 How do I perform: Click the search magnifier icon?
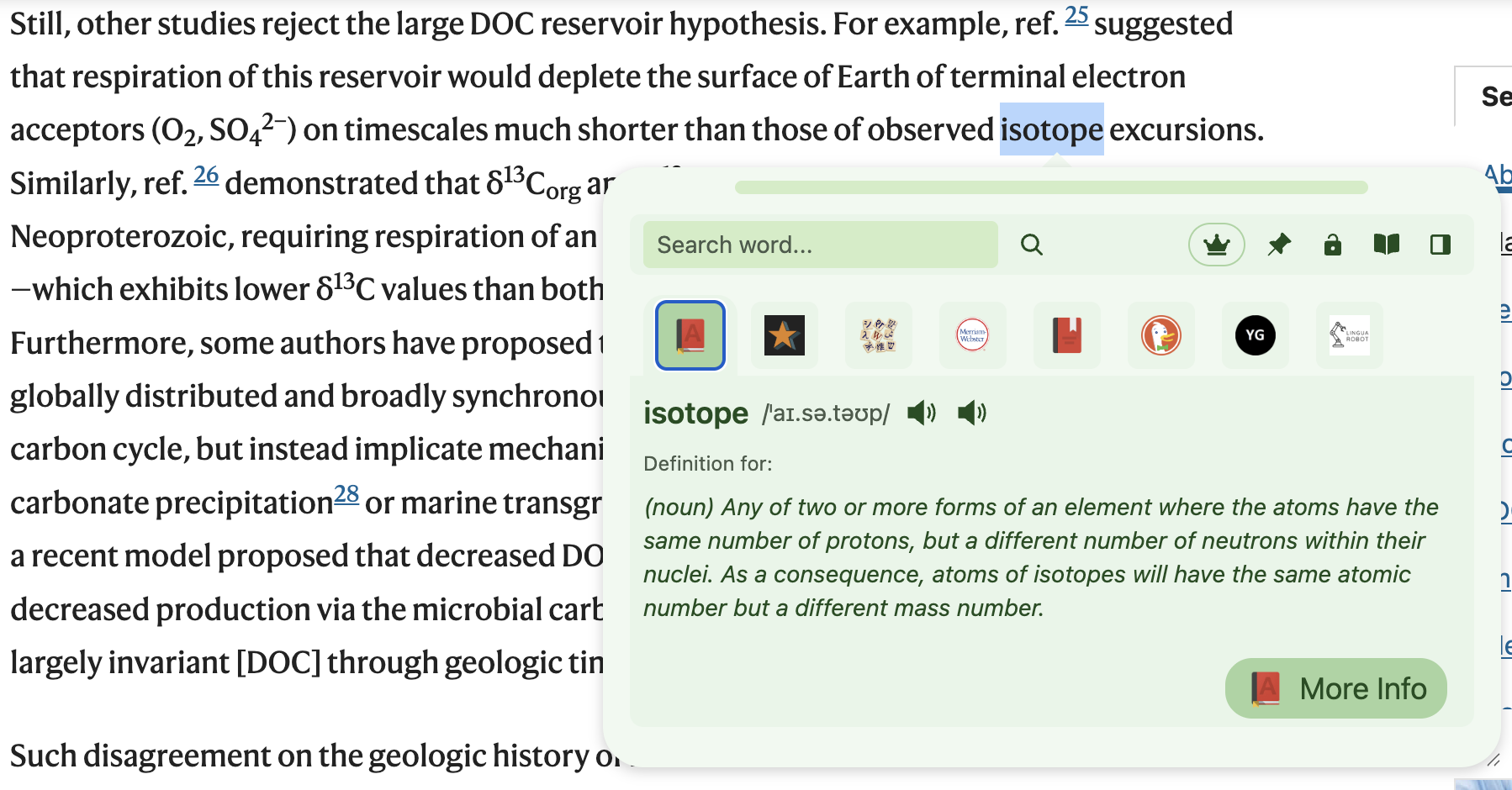tap(1032, 245)
